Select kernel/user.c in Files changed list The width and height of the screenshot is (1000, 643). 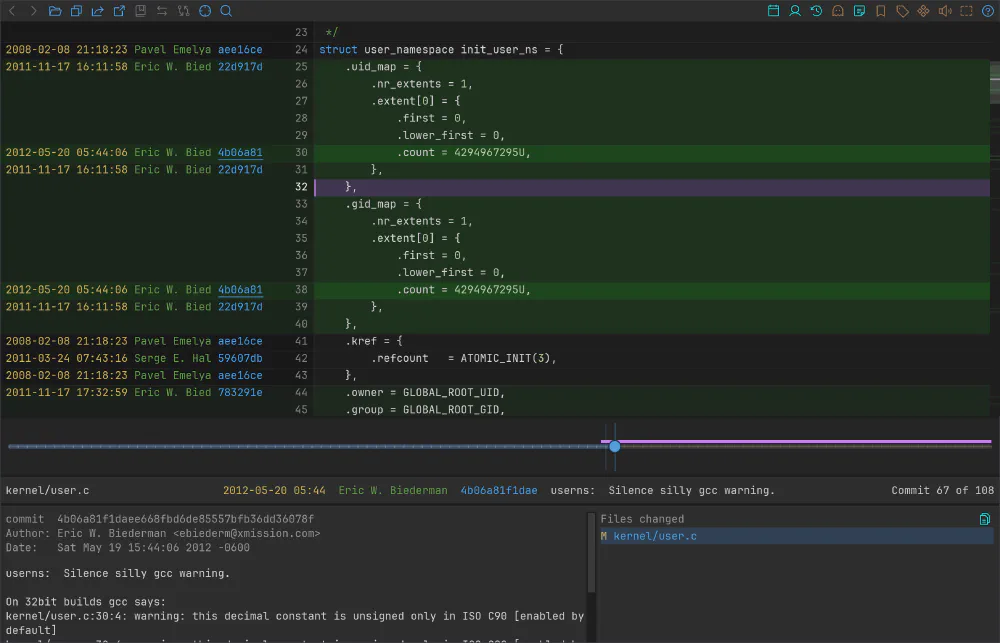(x=796, y=536)
